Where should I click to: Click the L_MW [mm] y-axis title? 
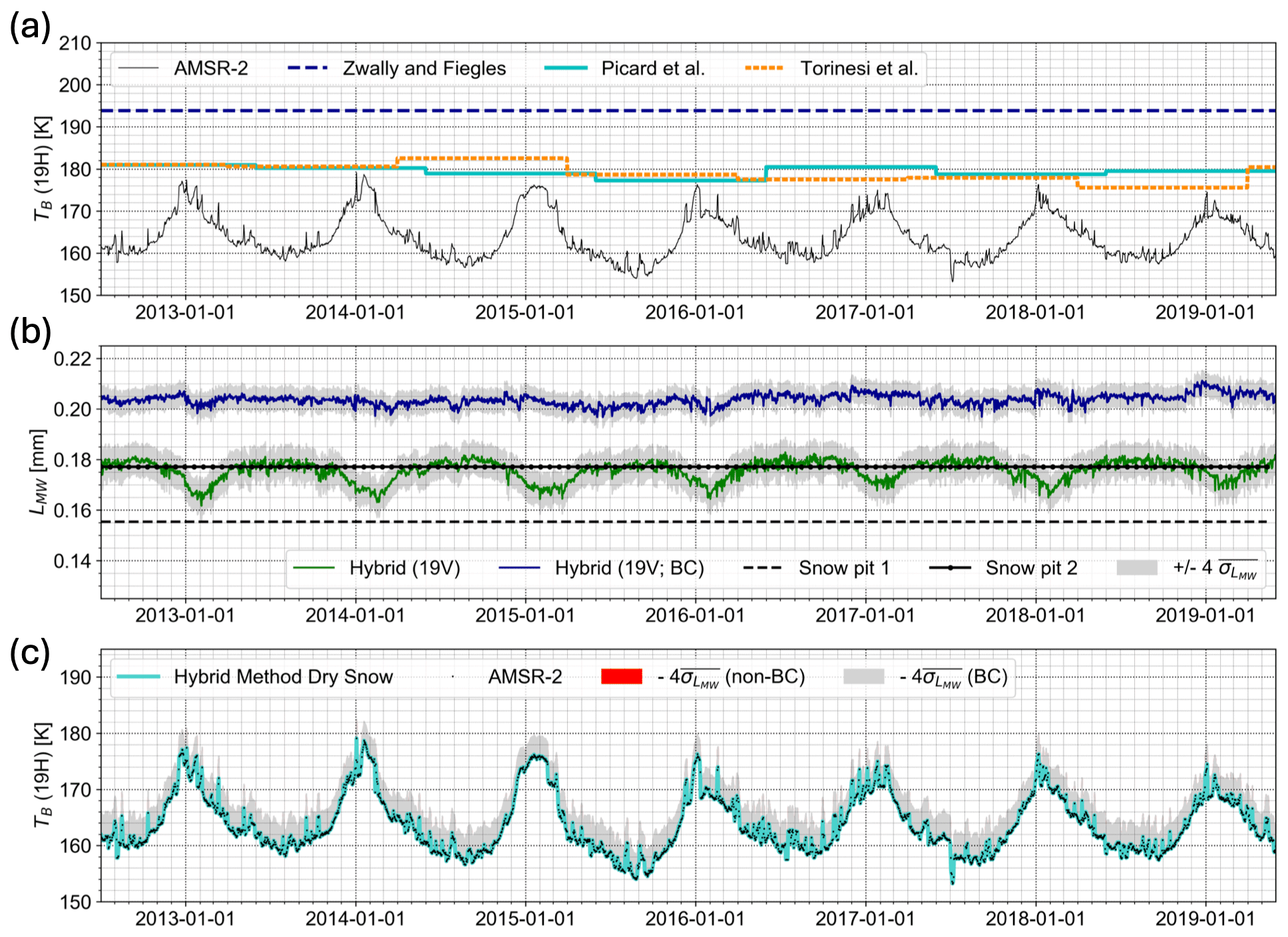click(x=39, y=471)
